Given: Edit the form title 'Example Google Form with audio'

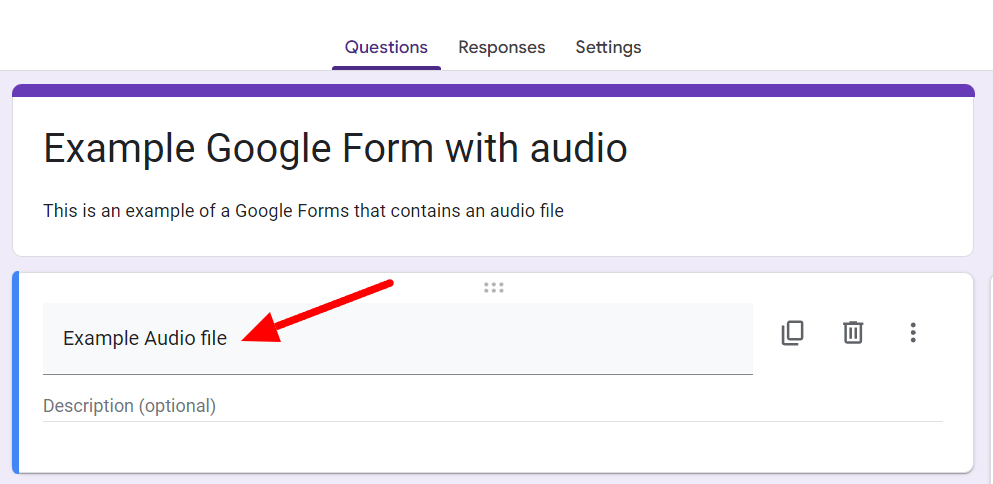Looking at the screenshot, I should pos(336,148).
